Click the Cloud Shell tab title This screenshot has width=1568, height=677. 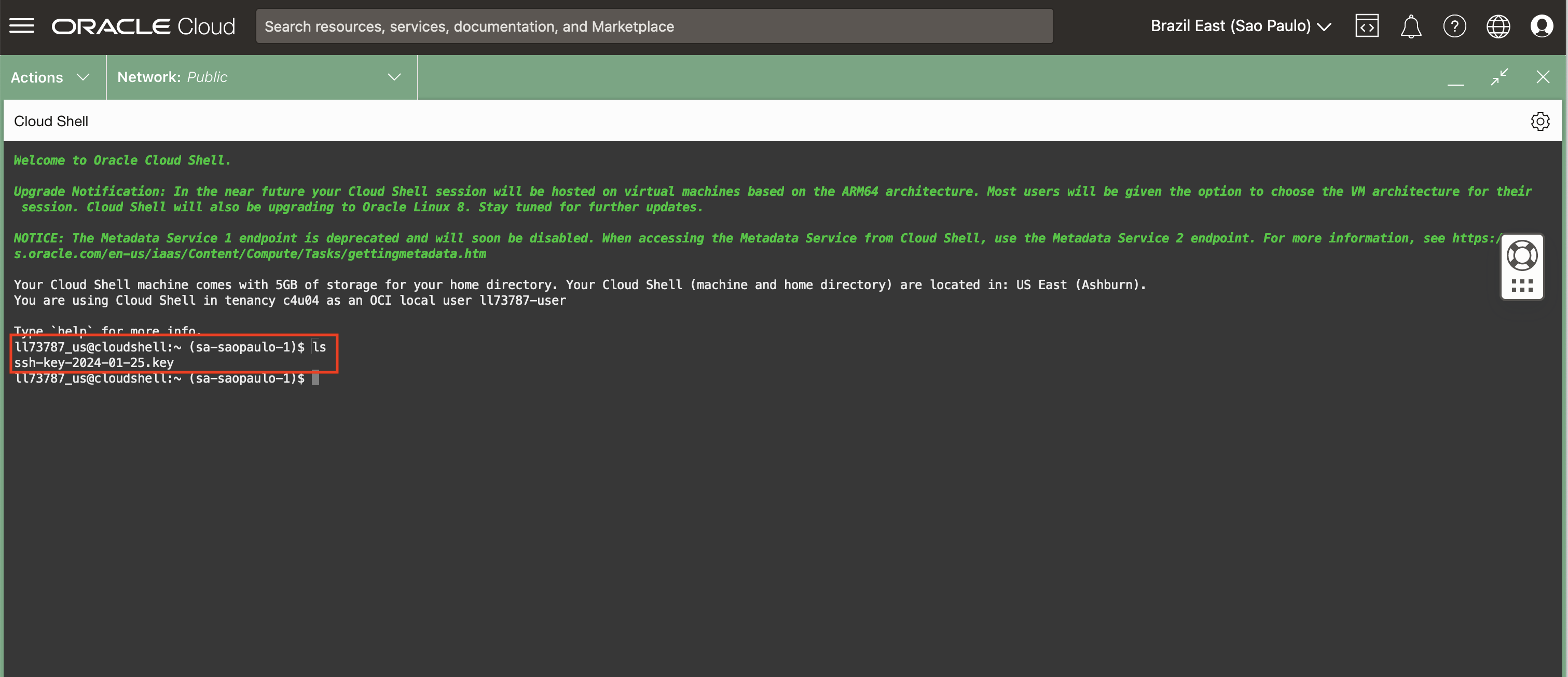(x=51, y=121)
